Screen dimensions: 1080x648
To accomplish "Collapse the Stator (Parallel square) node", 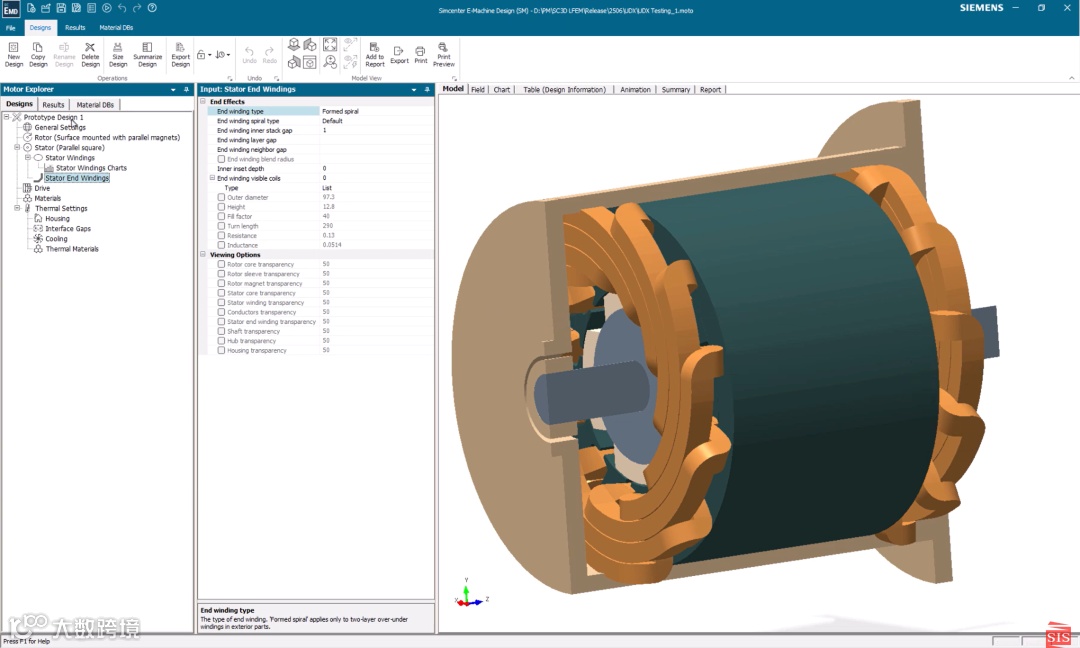I will [17, 147].
